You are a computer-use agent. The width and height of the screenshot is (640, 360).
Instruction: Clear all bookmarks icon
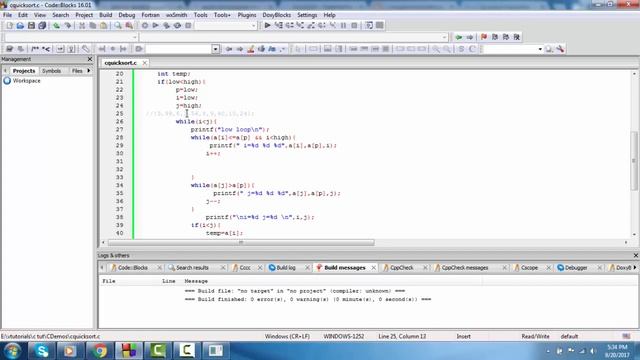517,37
